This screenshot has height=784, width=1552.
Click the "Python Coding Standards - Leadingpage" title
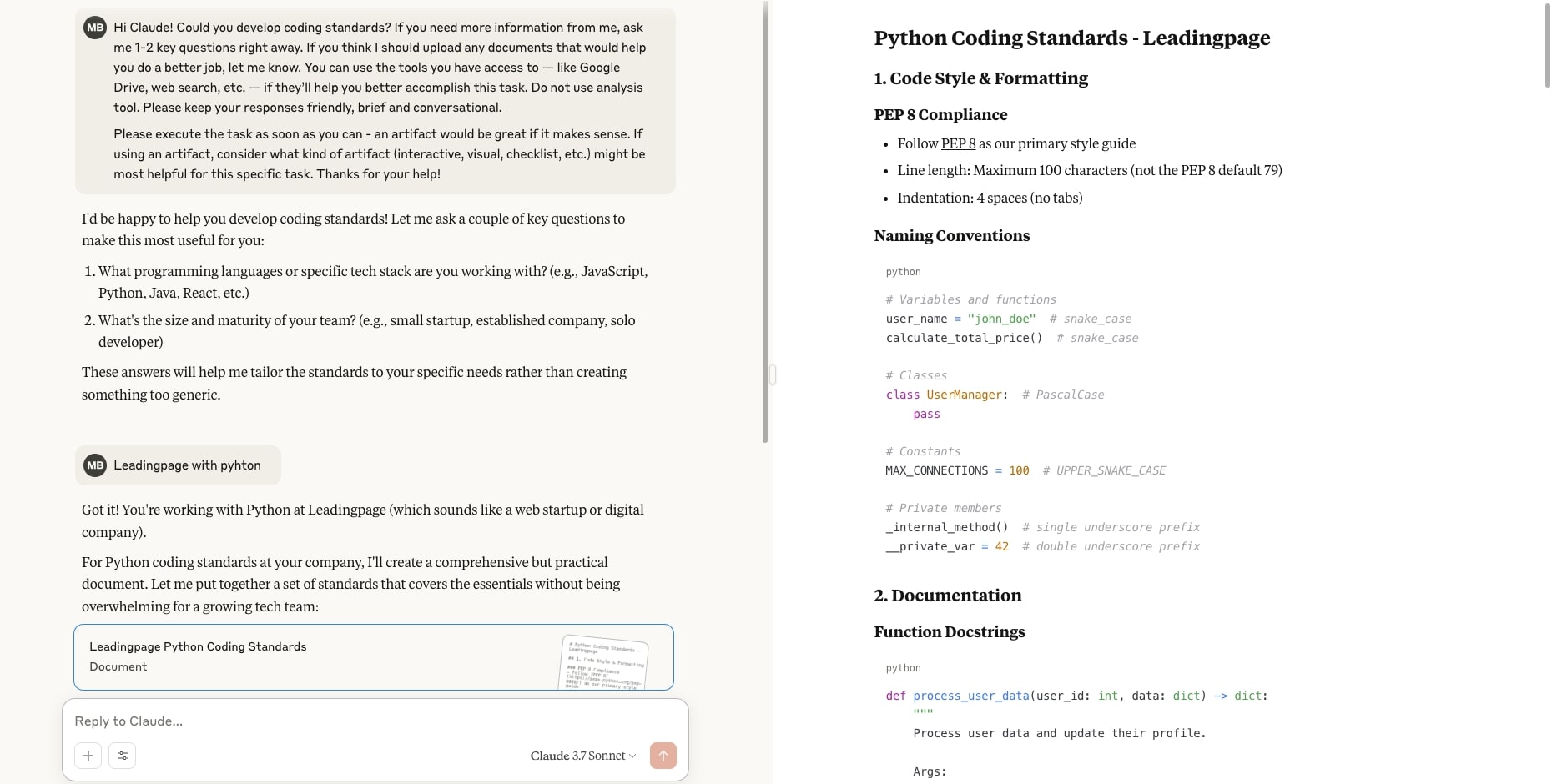[x=1071, y=38]
